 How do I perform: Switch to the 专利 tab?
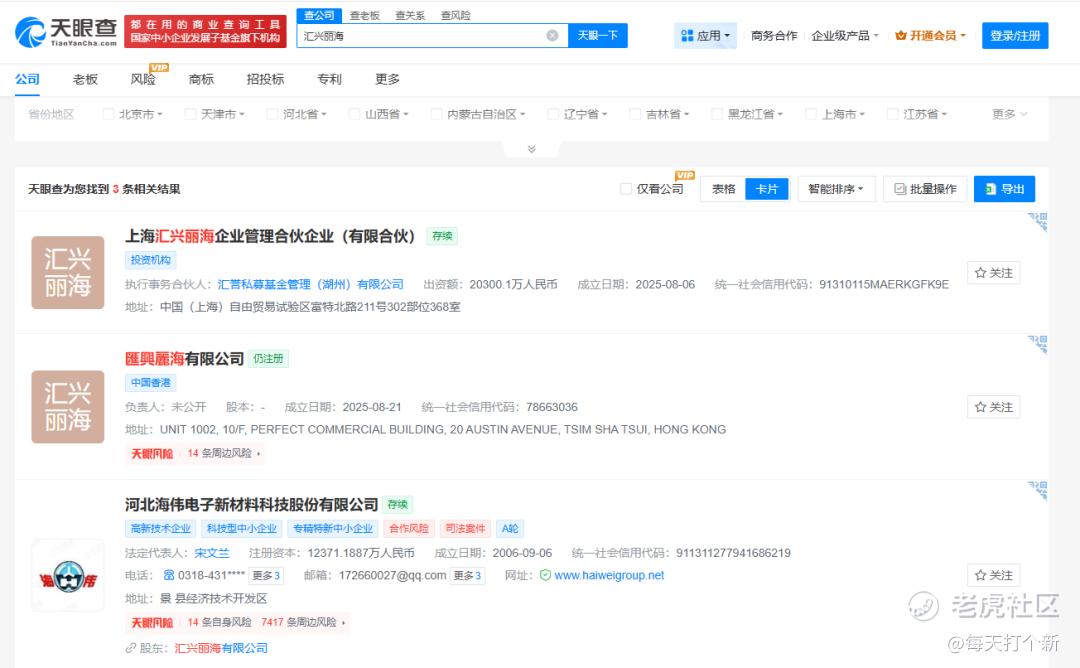pyautogui.click(x=329, y=79)
